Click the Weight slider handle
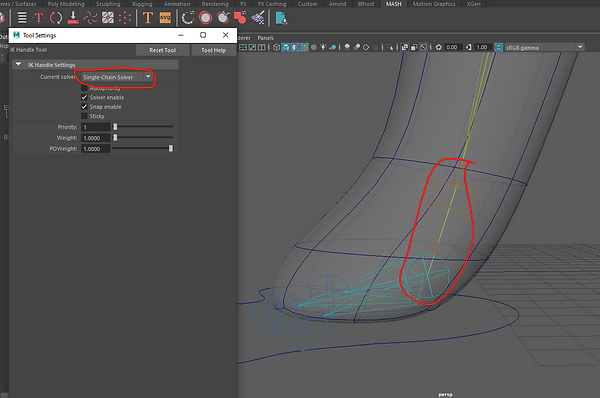 (115, 137)
